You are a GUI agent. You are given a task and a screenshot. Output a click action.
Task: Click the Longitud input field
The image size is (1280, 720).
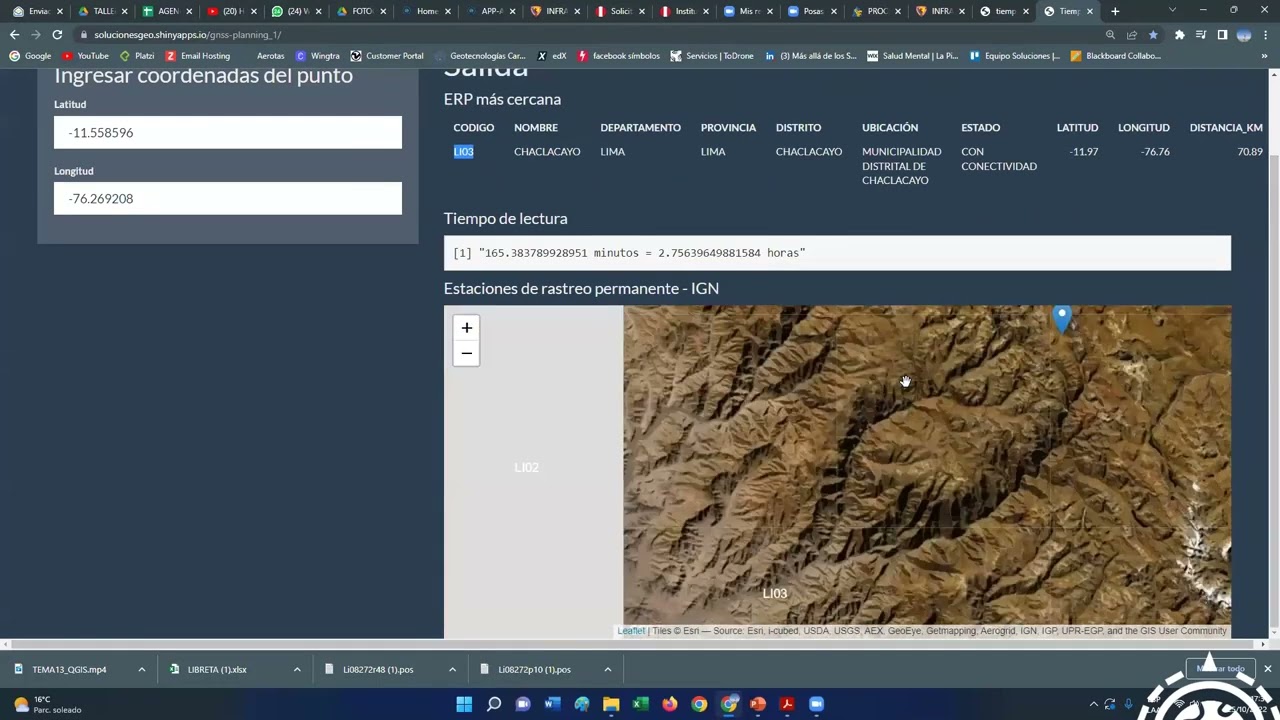click(x=228, y=198)
